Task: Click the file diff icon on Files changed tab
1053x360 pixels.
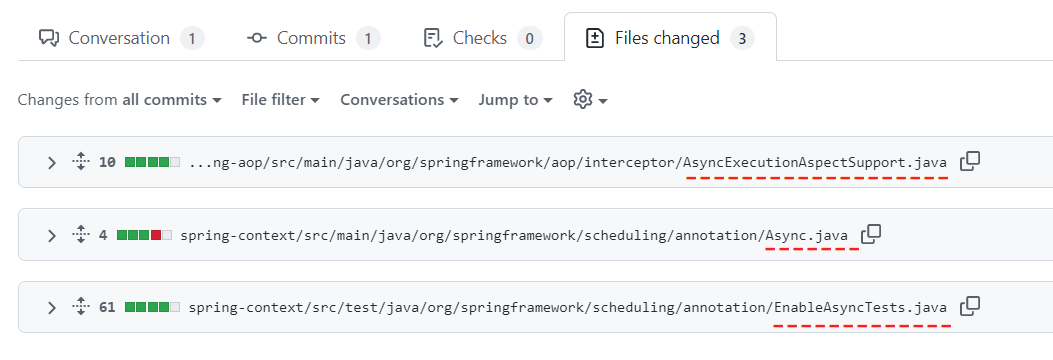Action: [595, 38]
